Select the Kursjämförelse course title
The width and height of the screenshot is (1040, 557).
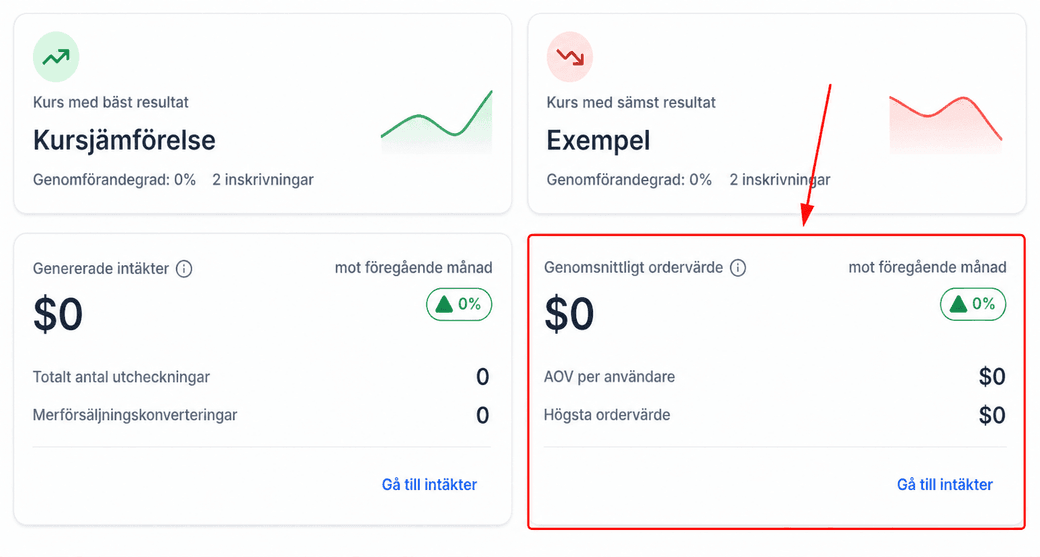(x=124, y=141)
